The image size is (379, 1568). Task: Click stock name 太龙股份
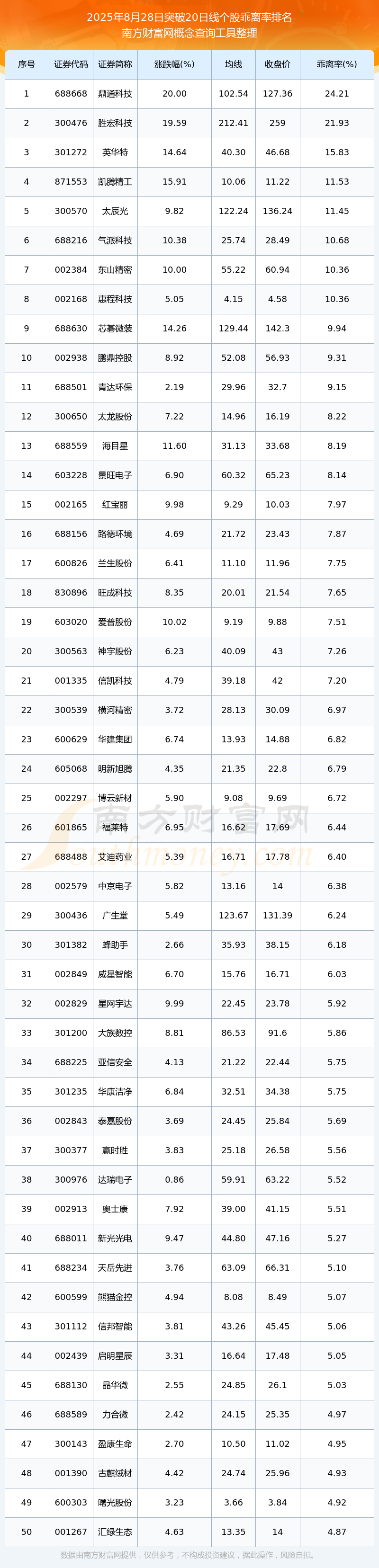pos(115,417)
